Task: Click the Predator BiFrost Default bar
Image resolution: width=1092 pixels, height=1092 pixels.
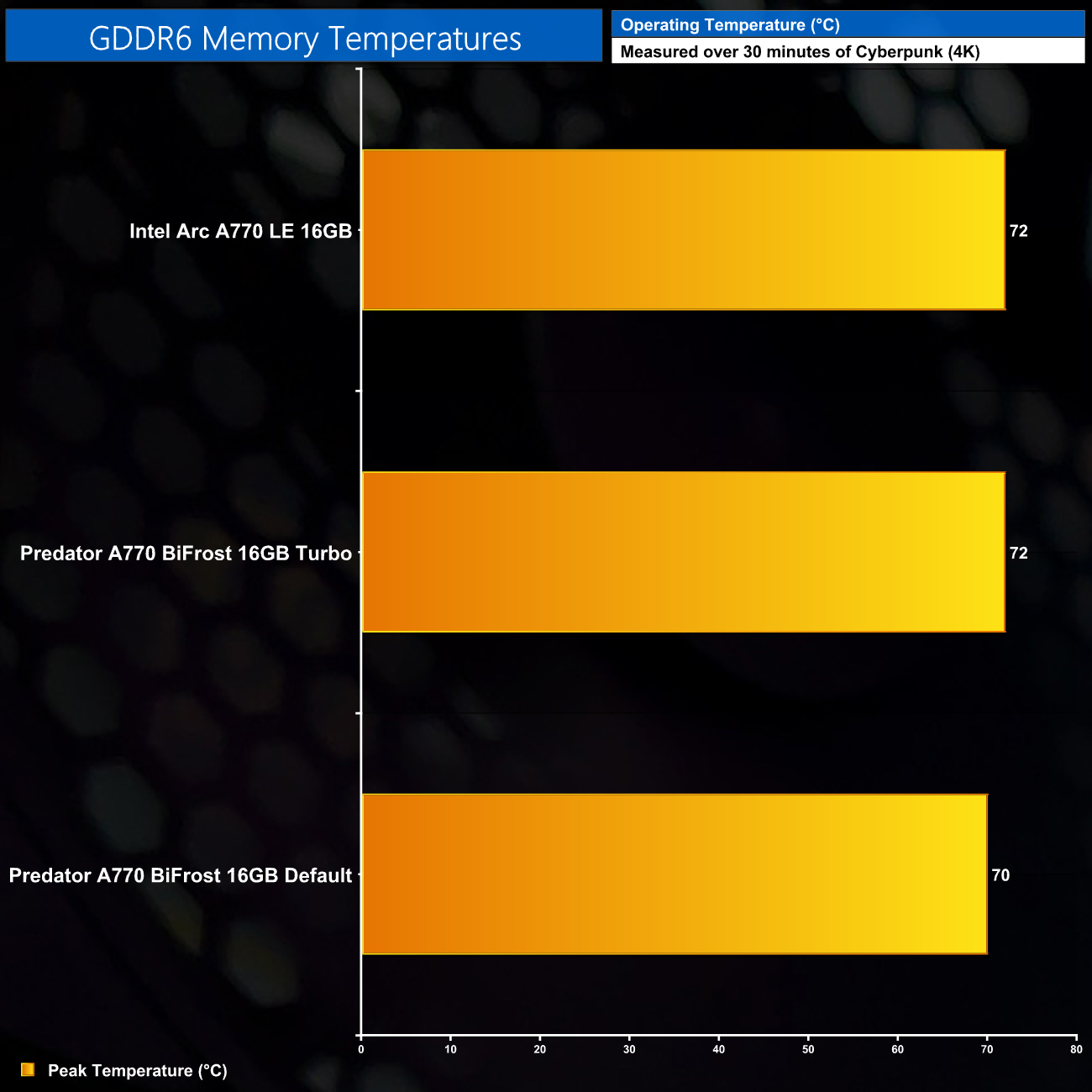Action: click(675, 874)
